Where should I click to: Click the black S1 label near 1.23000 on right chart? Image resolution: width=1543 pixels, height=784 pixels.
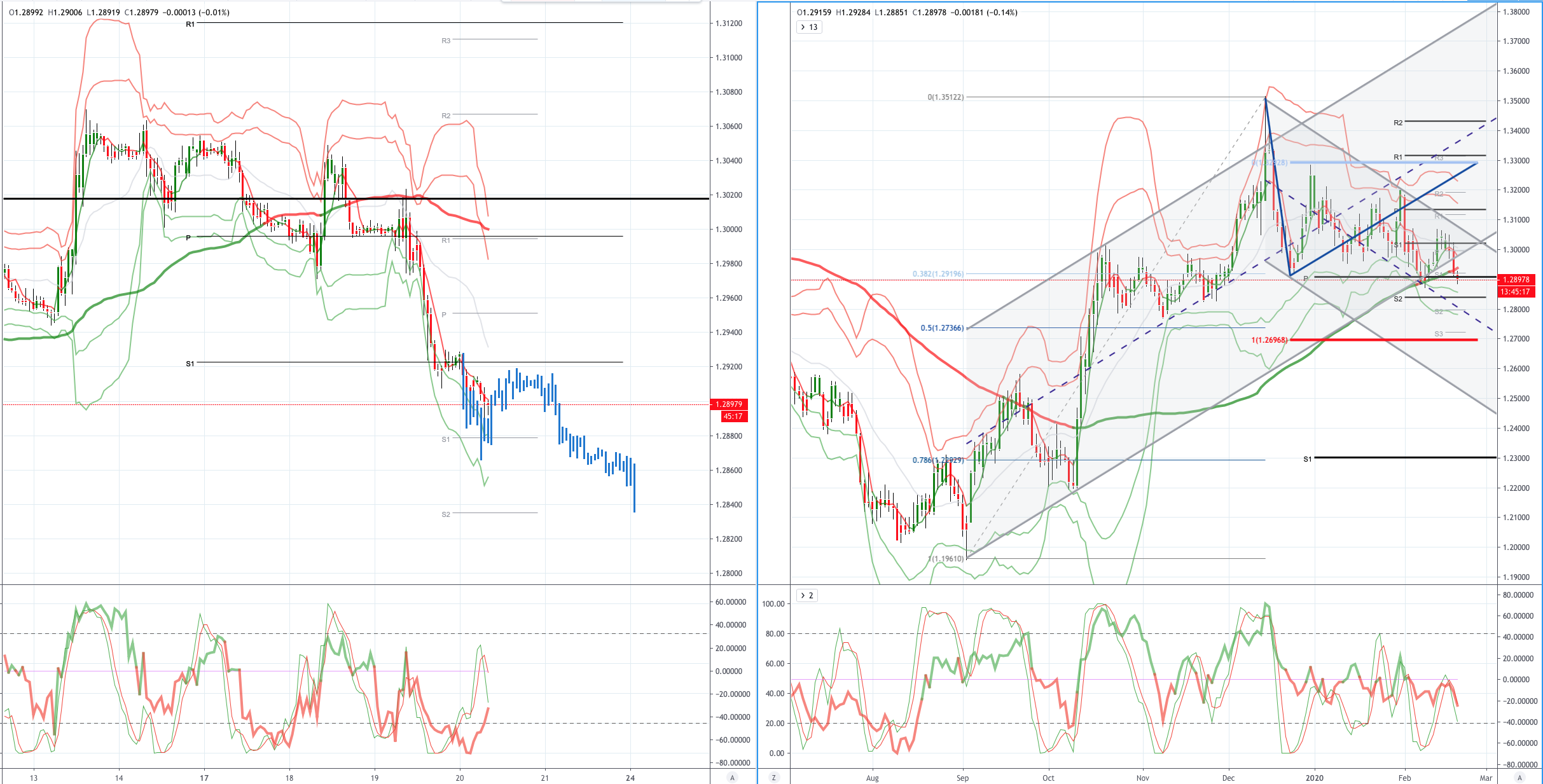pyautogui.click(x=1308, y=459)
